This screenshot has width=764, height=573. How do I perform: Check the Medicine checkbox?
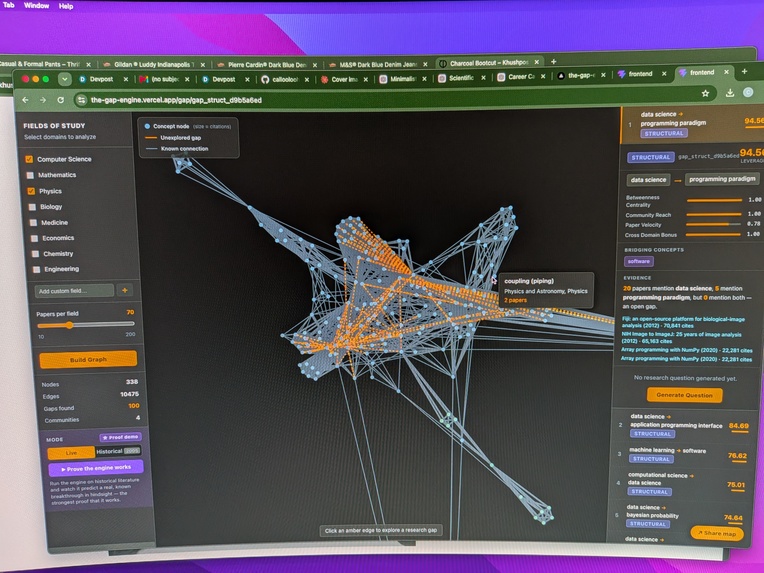pos(33,223)
